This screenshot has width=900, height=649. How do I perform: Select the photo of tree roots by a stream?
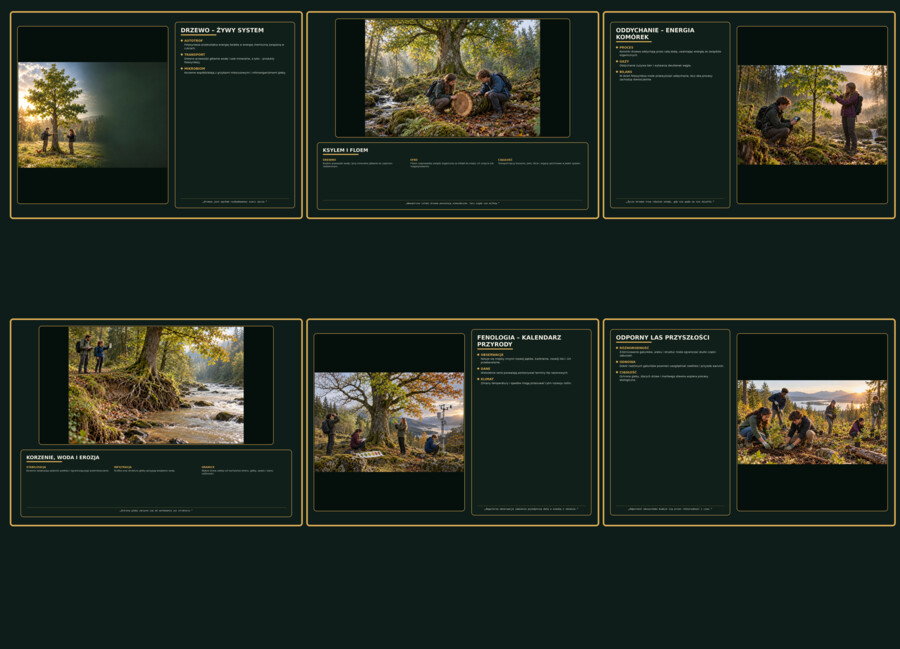point(156,385)
